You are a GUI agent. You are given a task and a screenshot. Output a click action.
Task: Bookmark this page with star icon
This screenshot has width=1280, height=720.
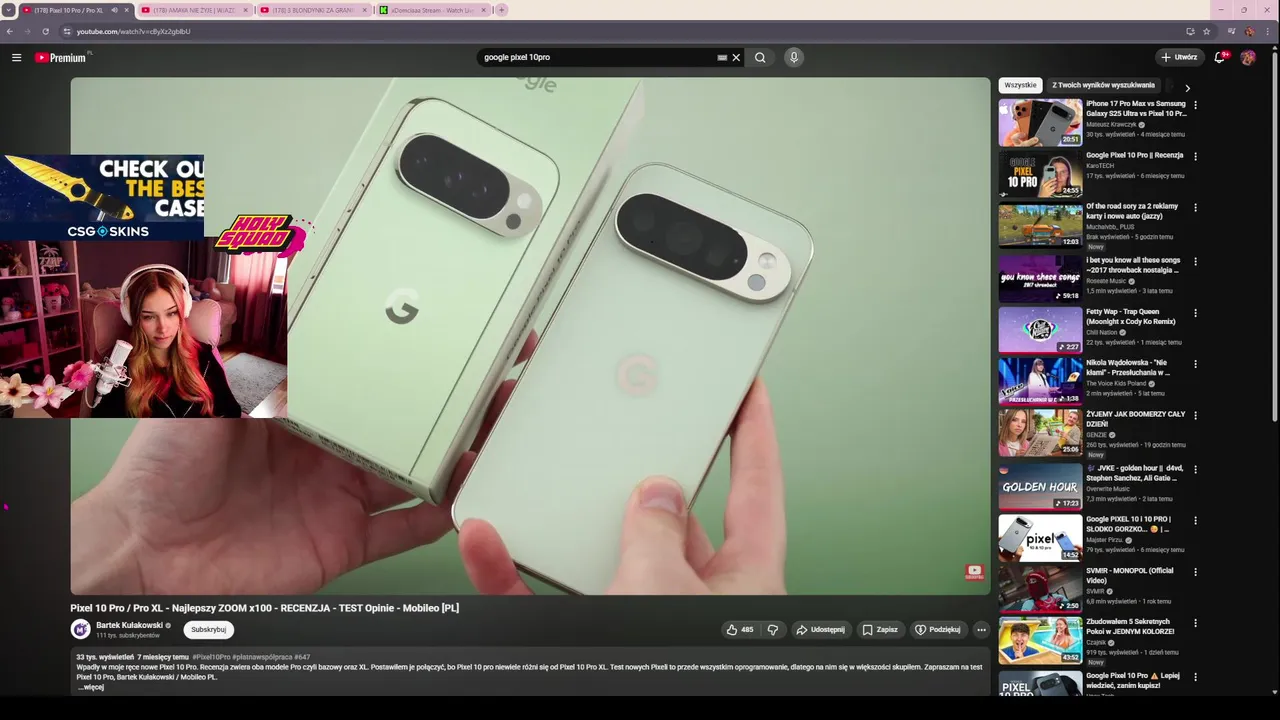tap(1207, 31)
